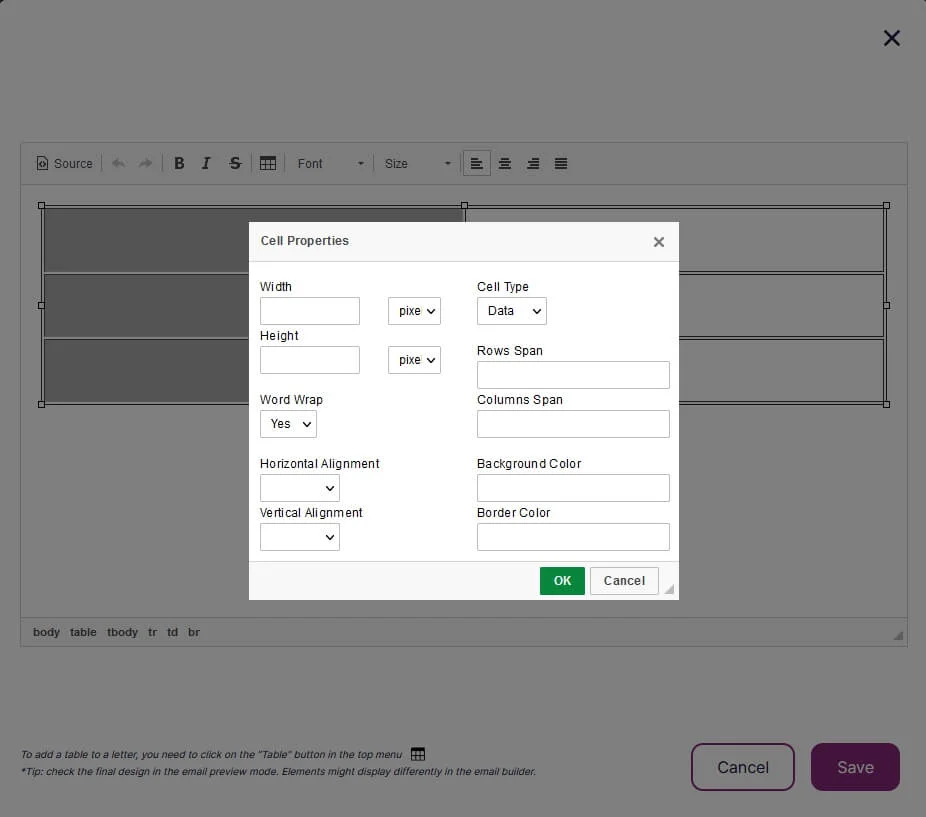The image size is (926, 817).
Task: Click the Rows Span field
Action: click(x=573, y=375)
